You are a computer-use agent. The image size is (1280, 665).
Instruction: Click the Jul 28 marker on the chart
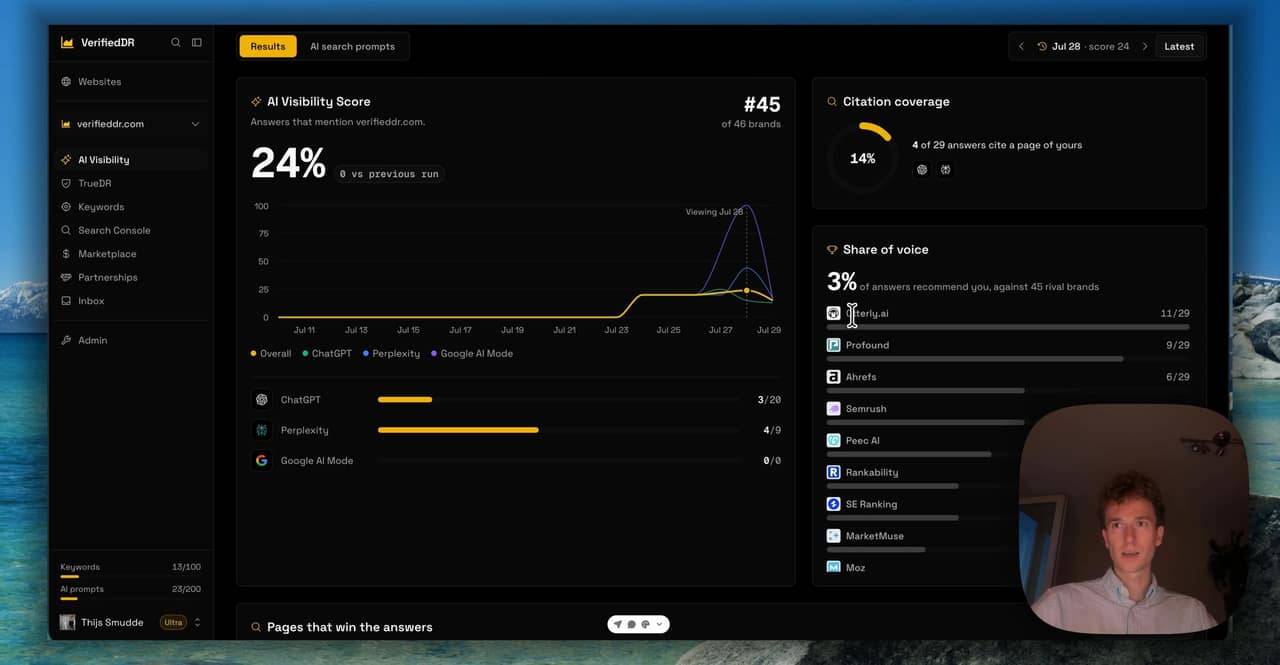tap(747, 290)
